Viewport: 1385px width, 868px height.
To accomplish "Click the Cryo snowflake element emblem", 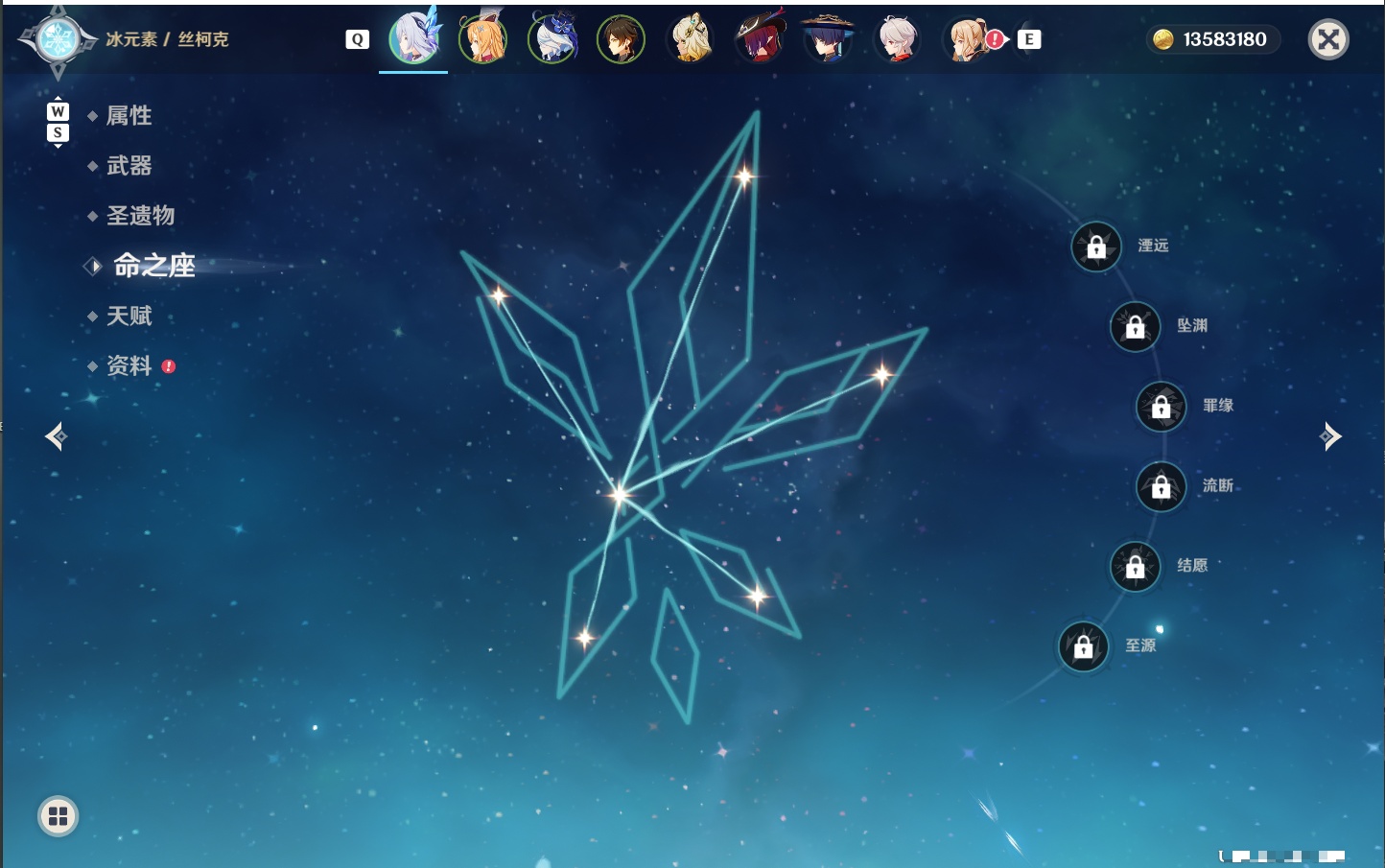I will [58, 40].
